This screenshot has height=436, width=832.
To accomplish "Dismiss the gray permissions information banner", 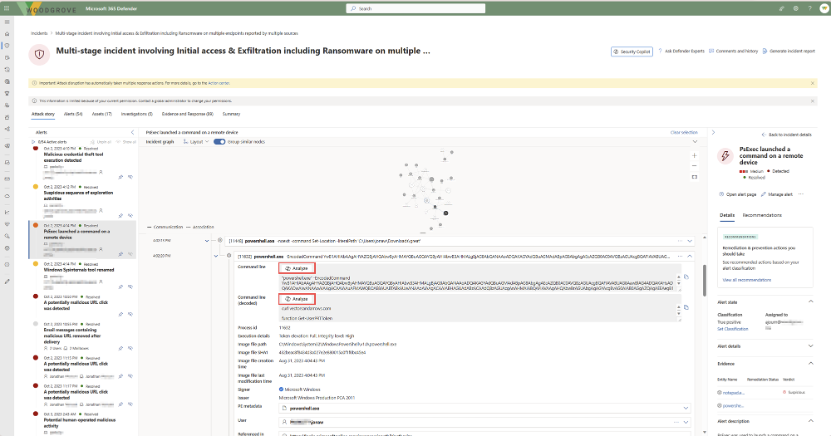I will [x=812, y=101].
